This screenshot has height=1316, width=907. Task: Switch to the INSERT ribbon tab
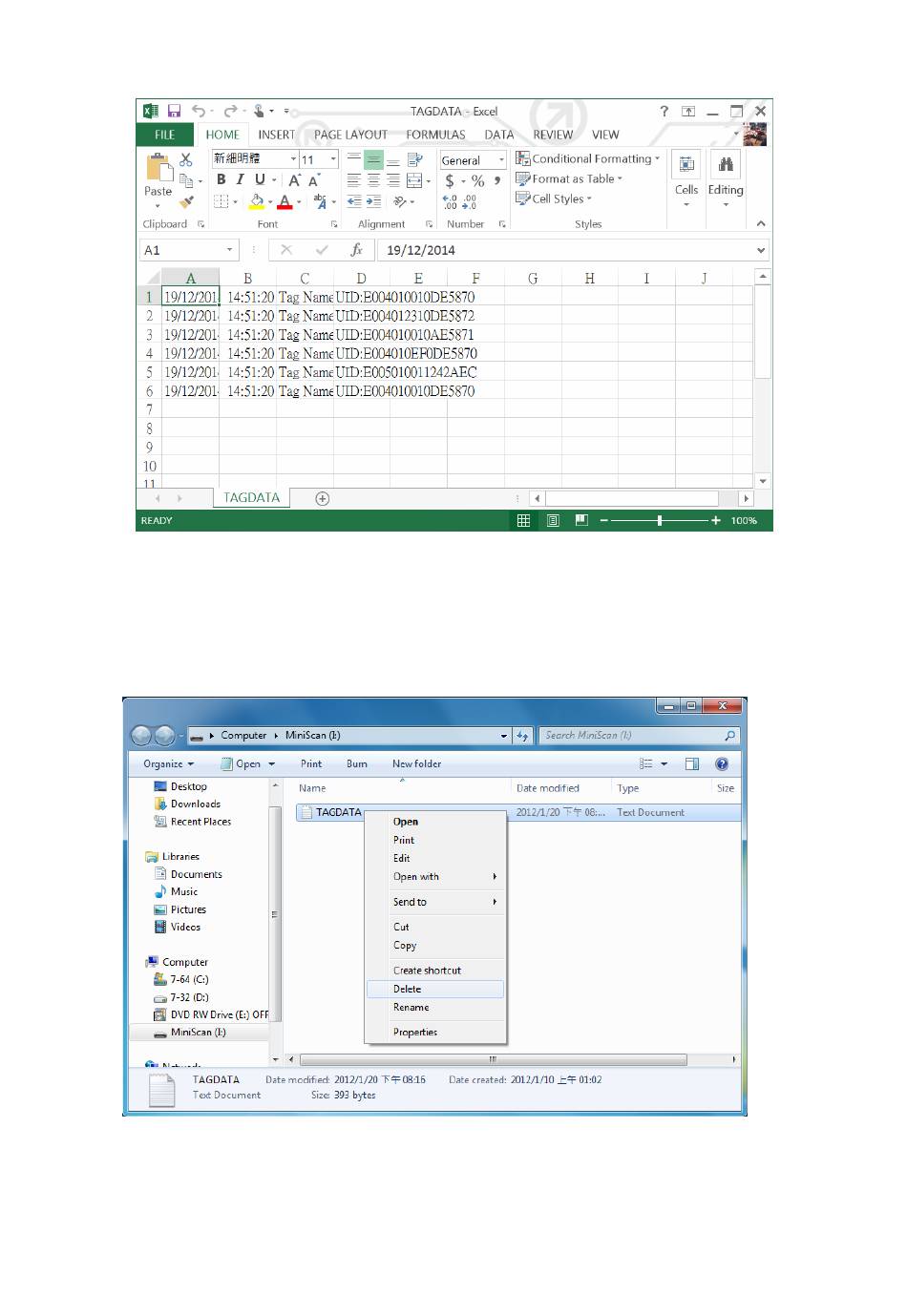[276, 135]
